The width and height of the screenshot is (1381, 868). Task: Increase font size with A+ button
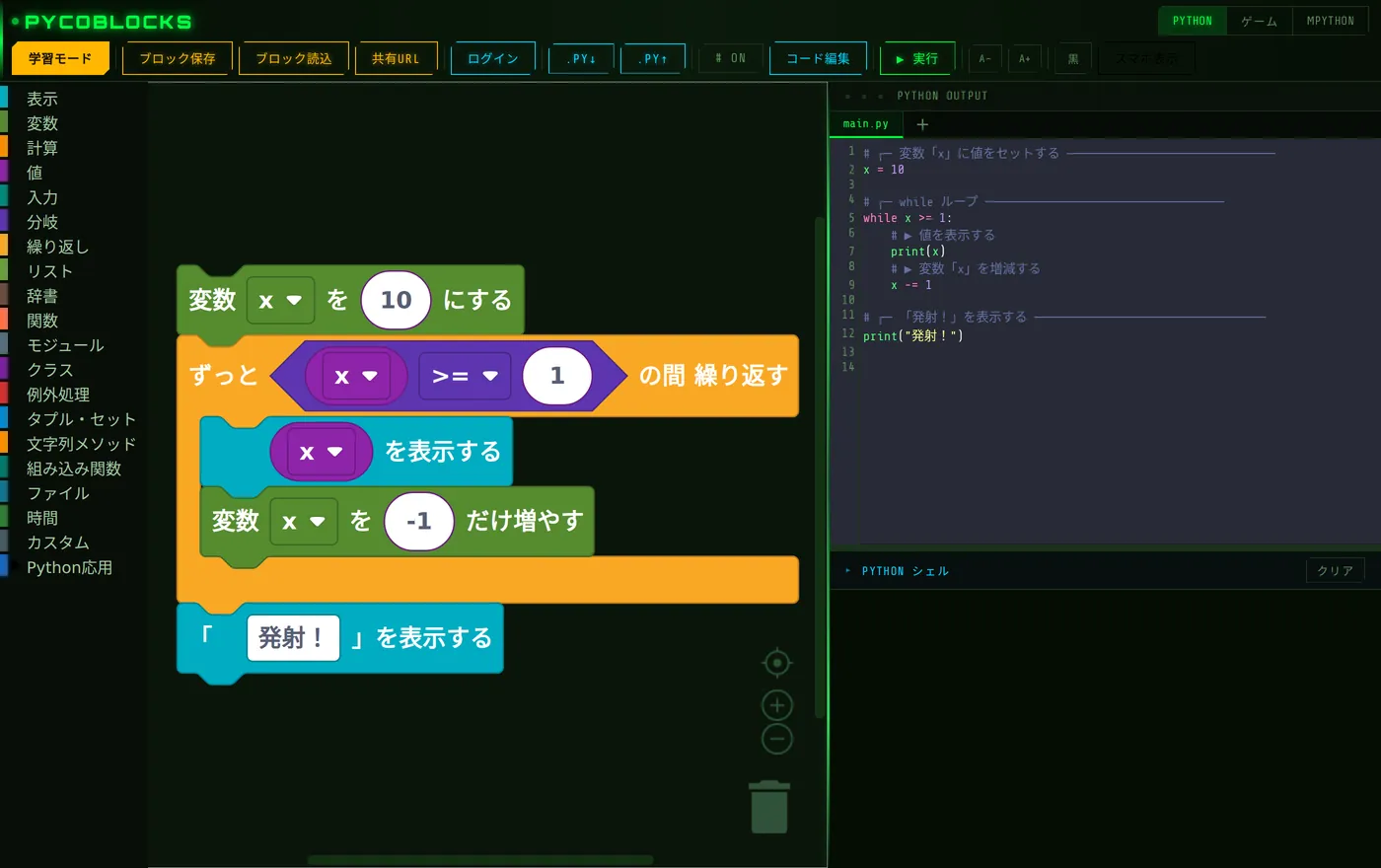coord(1025,58)
